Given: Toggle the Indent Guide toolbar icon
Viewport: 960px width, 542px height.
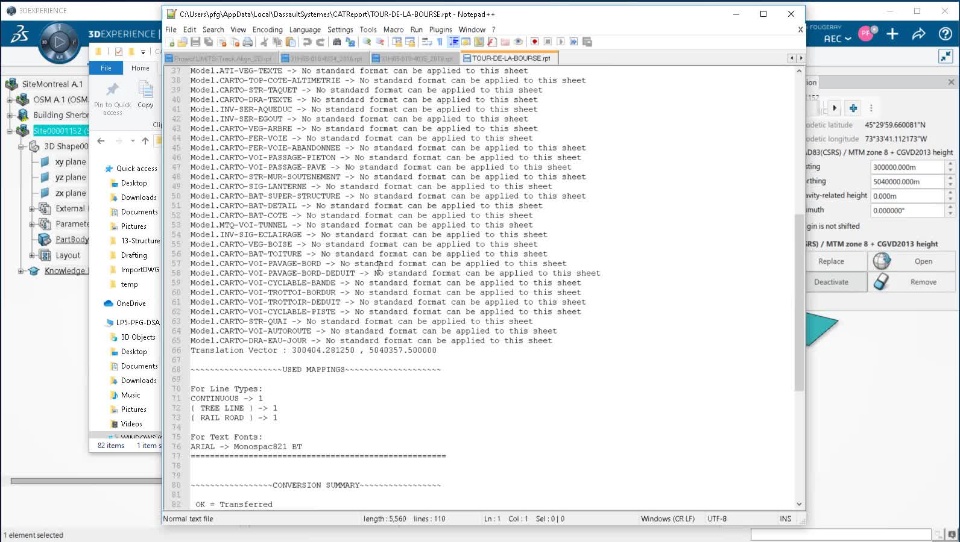Looking at the screenshot, I should coord(454,42).
